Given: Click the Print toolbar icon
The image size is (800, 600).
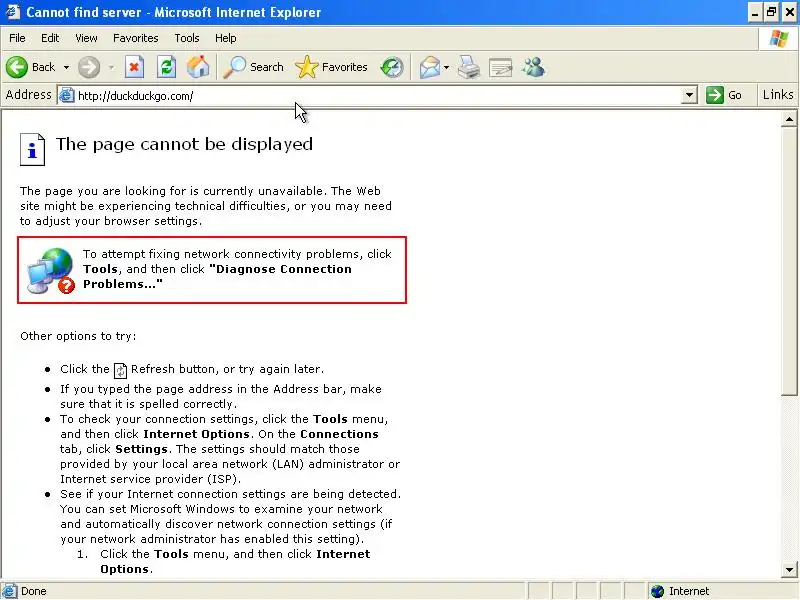Looking at the screenshot, I should point(468,67).
